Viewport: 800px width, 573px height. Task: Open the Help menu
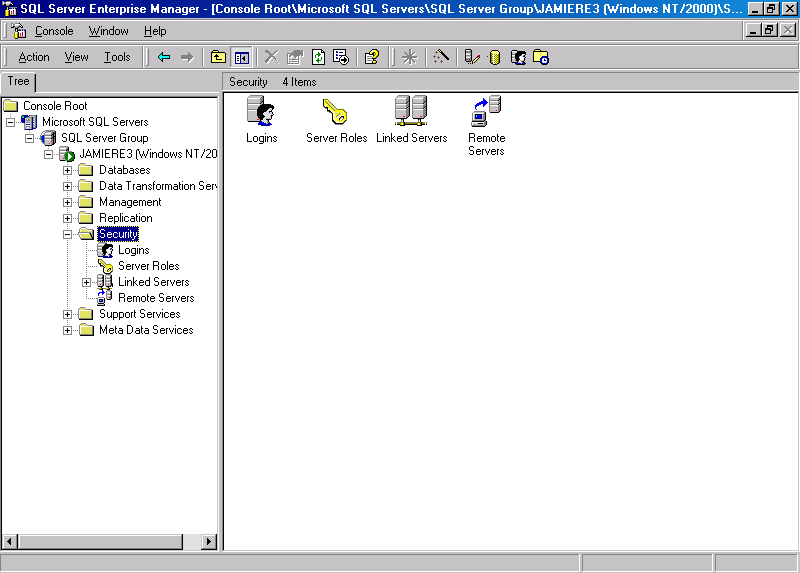(x=155, y=31)
